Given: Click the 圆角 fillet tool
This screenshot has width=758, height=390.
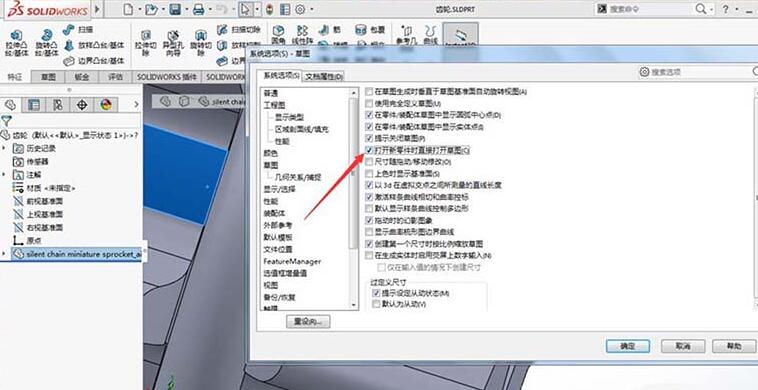Looking at the screenshot, I should [278, 36].
